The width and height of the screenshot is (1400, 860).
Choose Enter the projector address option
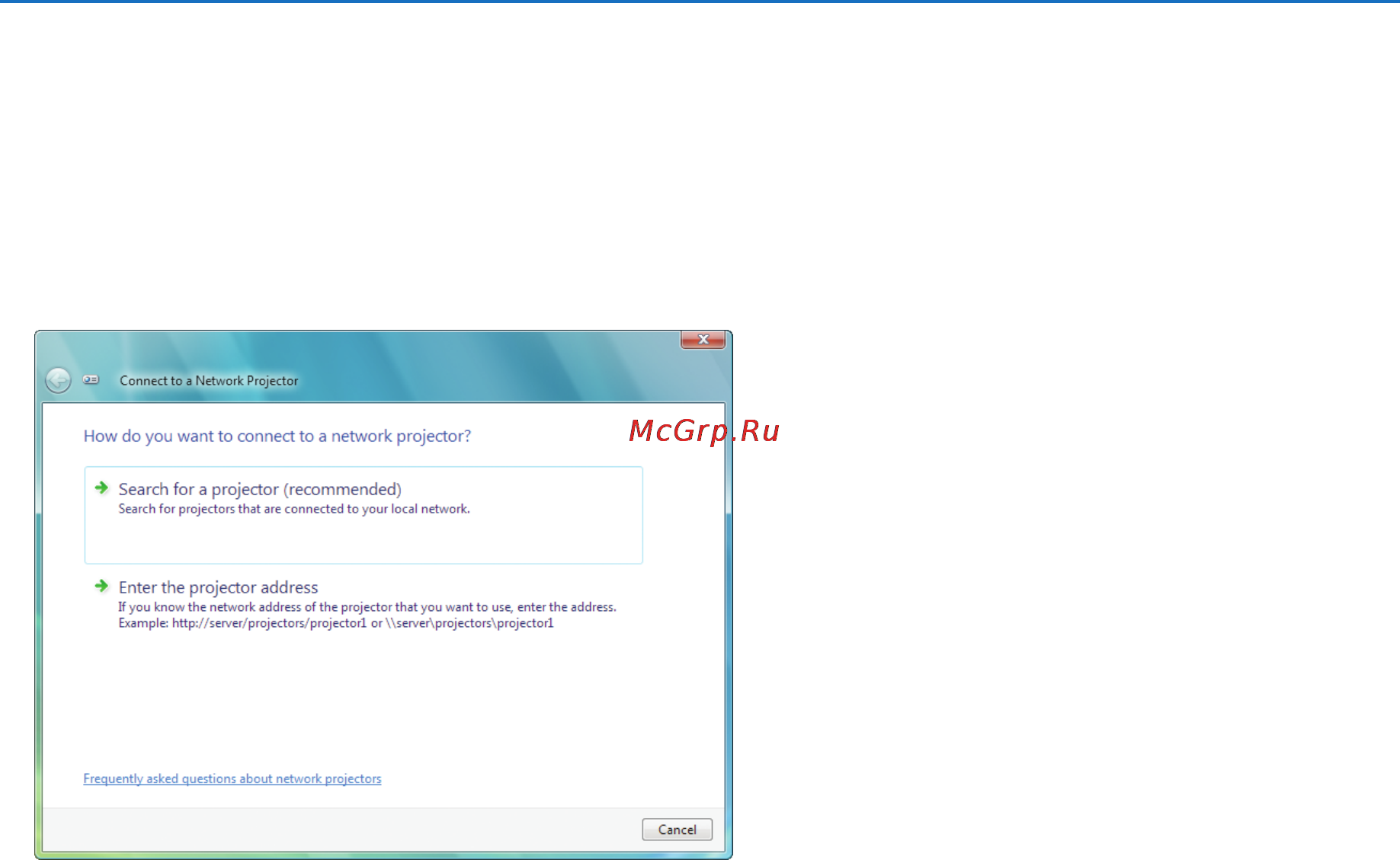[x=364, y=605]
